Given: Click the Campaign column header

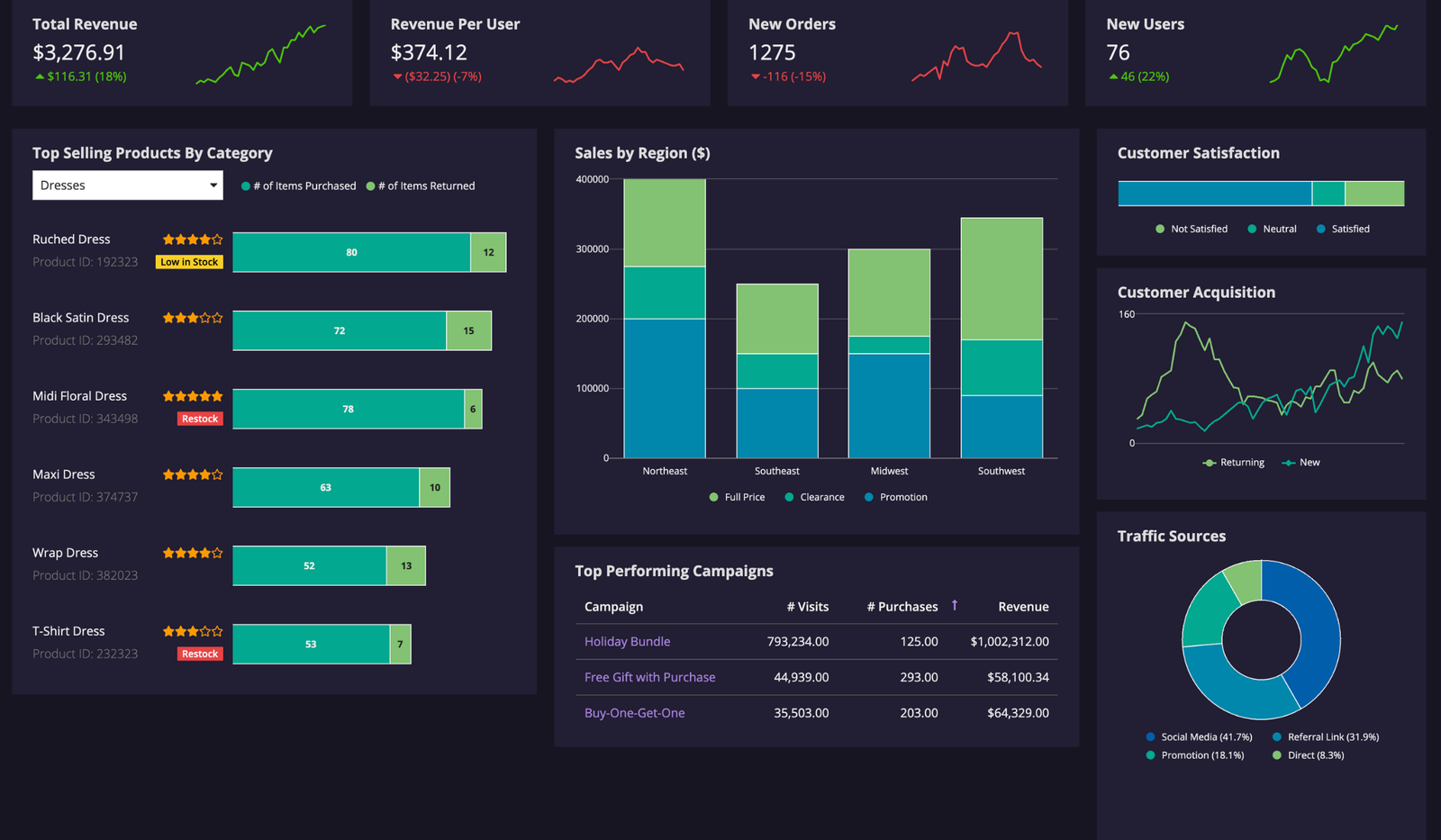Looking at the screenshot, I should pyautogui.click(x=613, y=606).
